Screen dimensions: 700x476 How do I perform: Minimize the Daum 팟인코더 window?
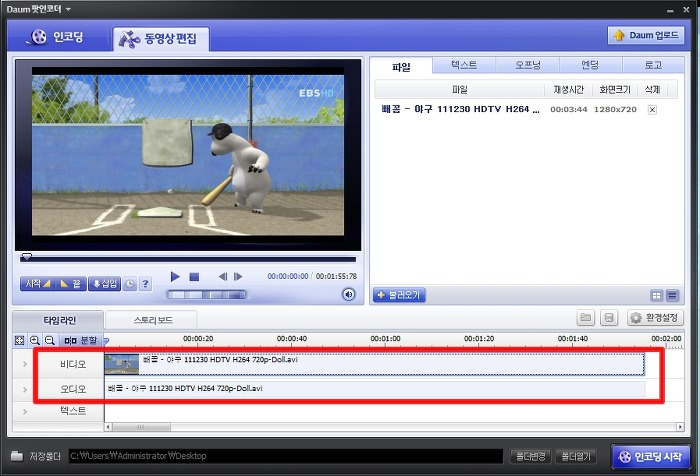click(x=670, y=10)
